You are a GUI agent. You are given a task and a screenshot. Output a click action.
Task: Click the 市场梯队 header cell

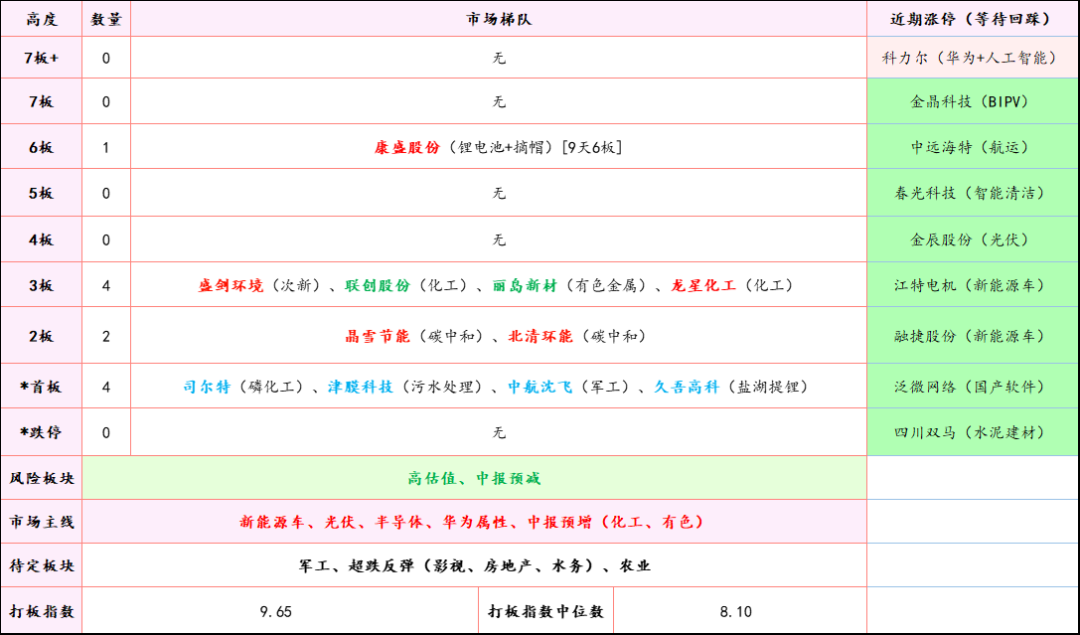[x=499, y=19]
